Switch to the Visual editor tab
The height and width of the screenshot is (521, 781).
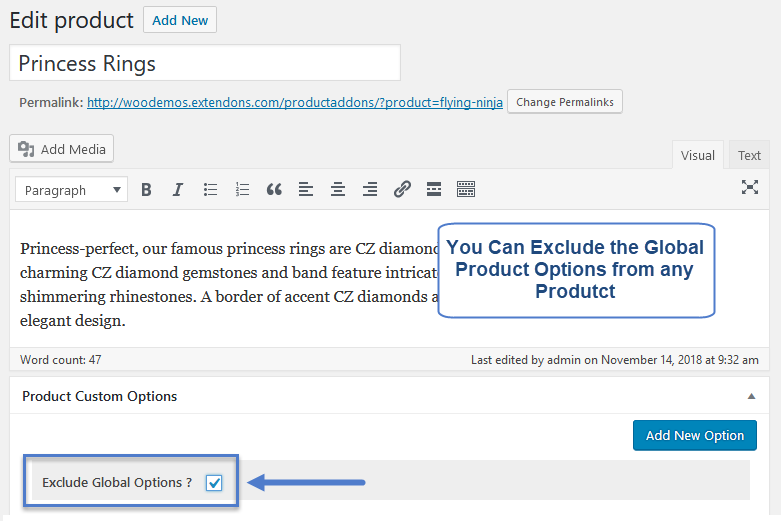coord(697,155)
